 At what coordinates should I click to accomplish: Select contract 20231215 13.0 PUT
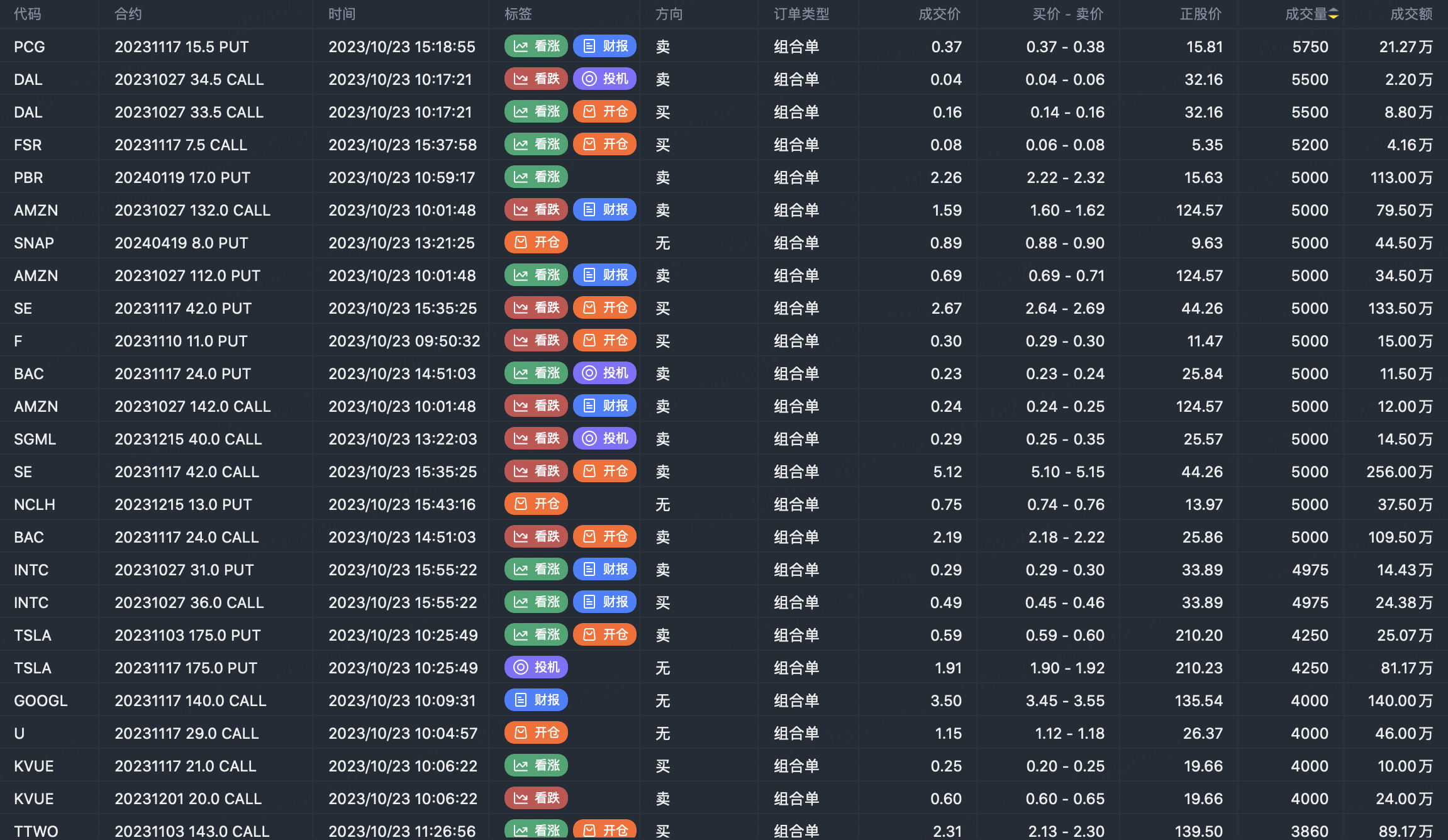[183, 504]
